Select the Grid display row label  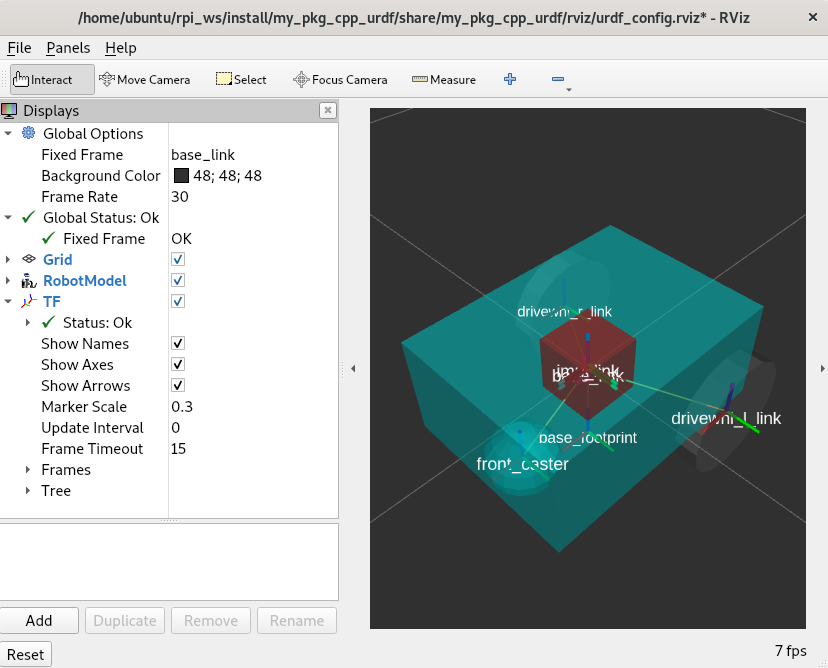[58, 259]
